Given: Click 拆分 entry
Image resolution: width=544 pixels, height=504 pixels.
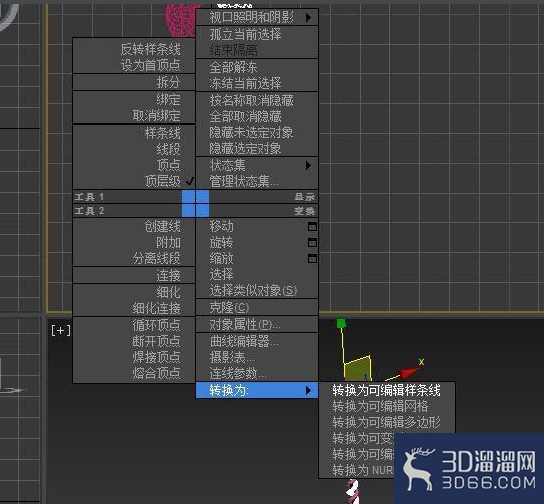Looking at the screenshot, I should point(134,82).
